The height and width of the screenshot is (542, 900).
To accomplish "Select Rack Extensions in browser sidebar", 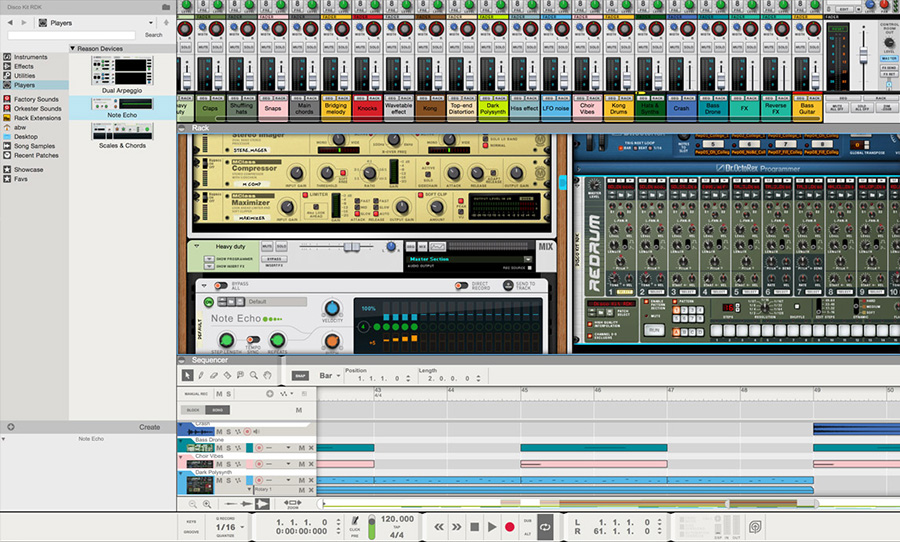I will [37, 118].
